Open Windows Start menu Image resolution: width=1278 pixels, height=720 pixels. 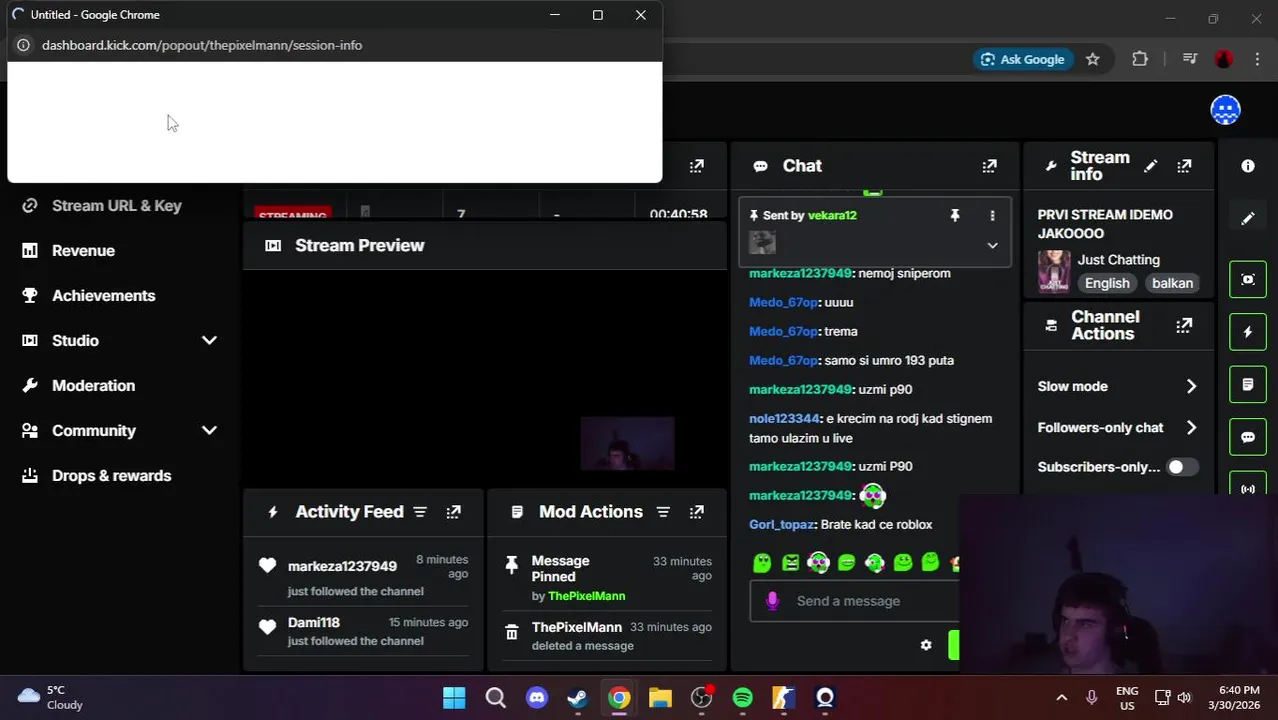(x=454, y=697)
